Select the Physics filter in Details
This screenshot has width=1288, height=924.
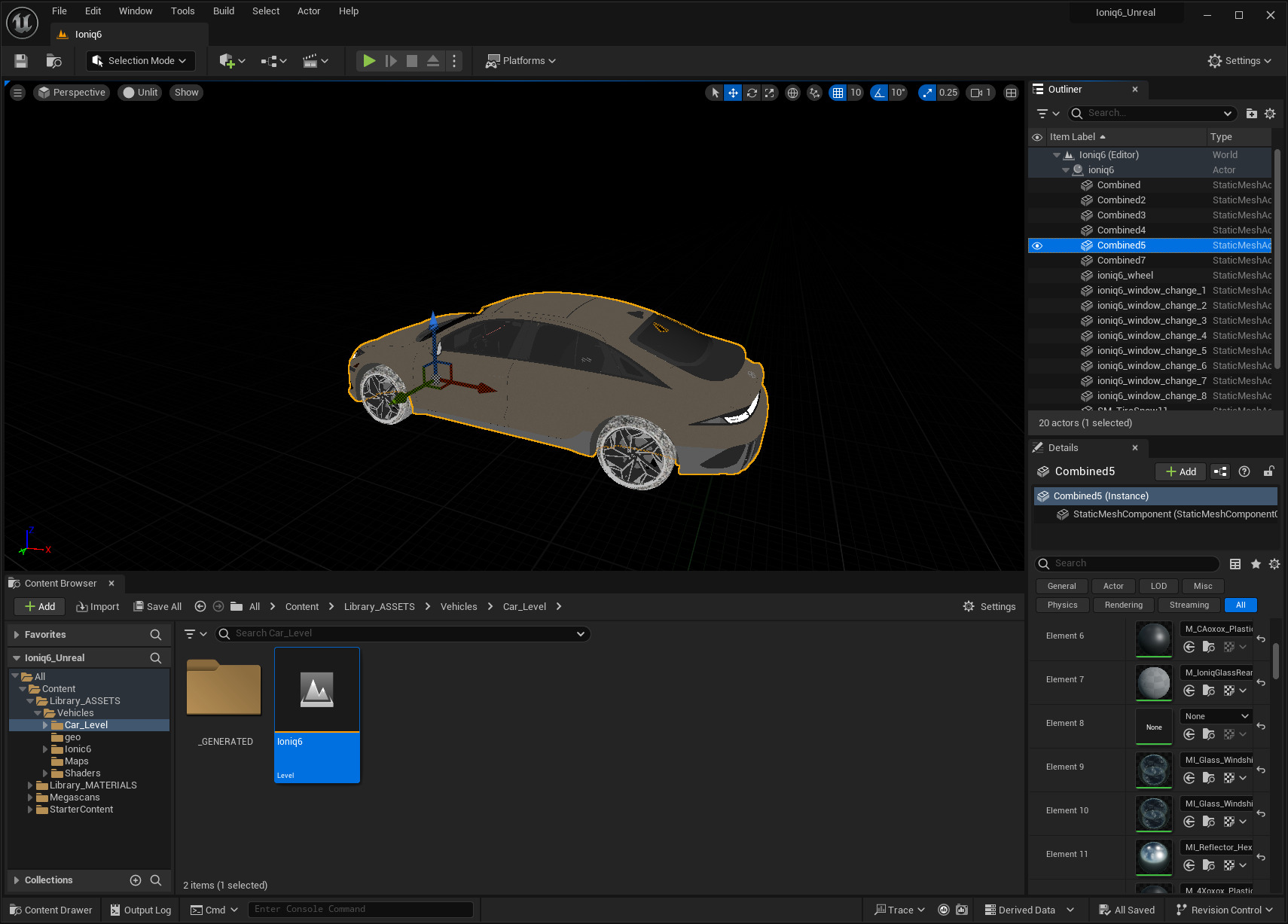[x=1062, y=605]
